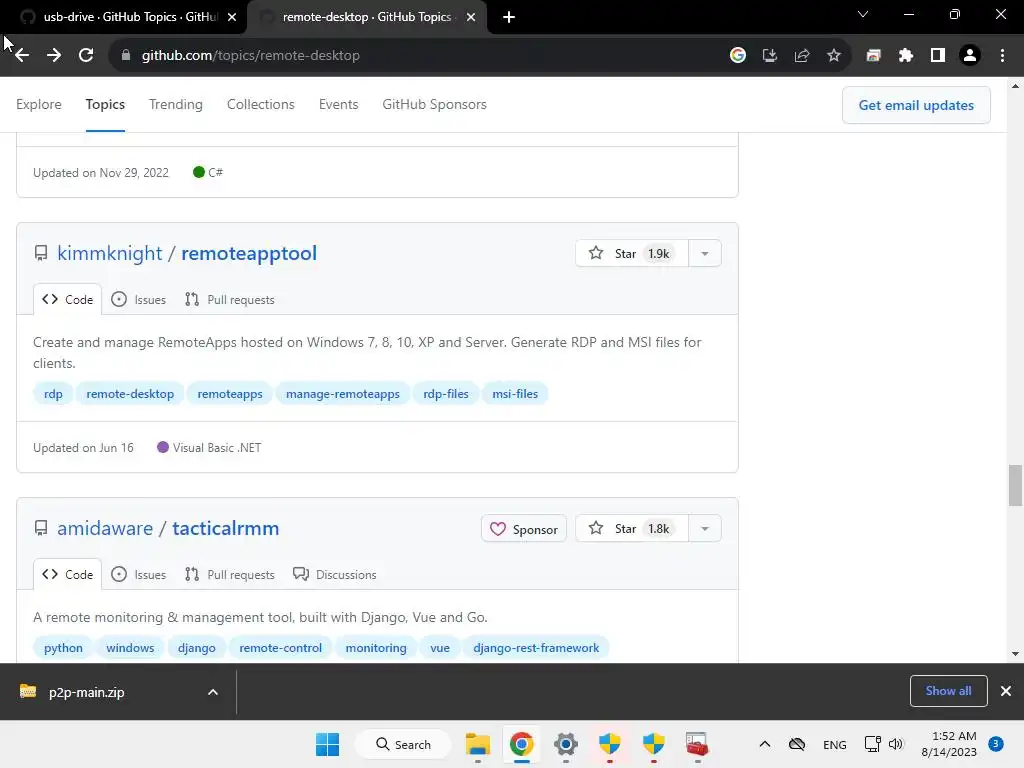The height and width of the screenshot is (768, 1024).
Task: Open Issues tab of remoteapptool
Action: pyautogui.click(x=138, y=300)
